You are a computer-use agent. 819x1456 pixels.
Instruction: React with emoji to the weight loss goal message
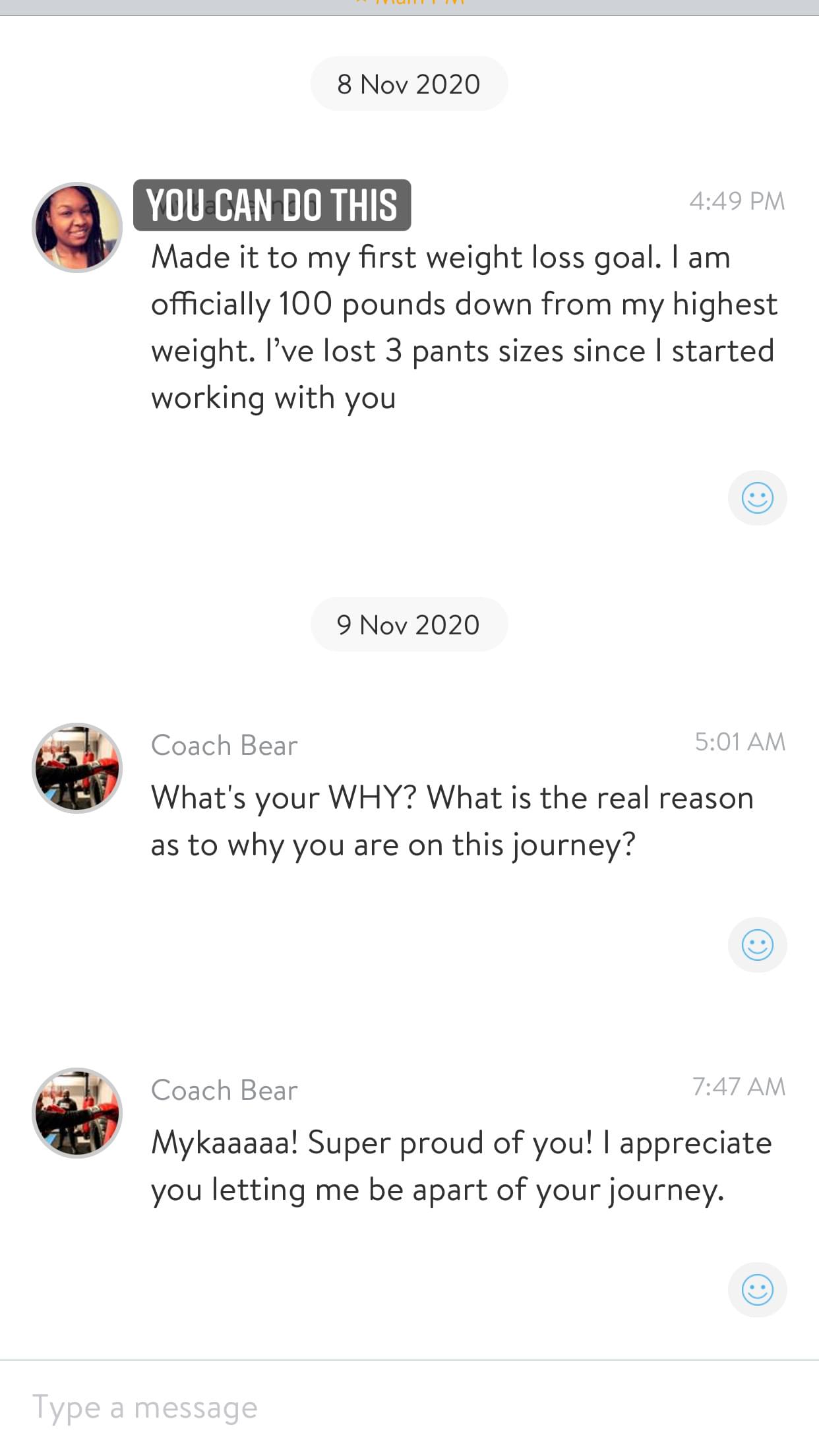757,498
